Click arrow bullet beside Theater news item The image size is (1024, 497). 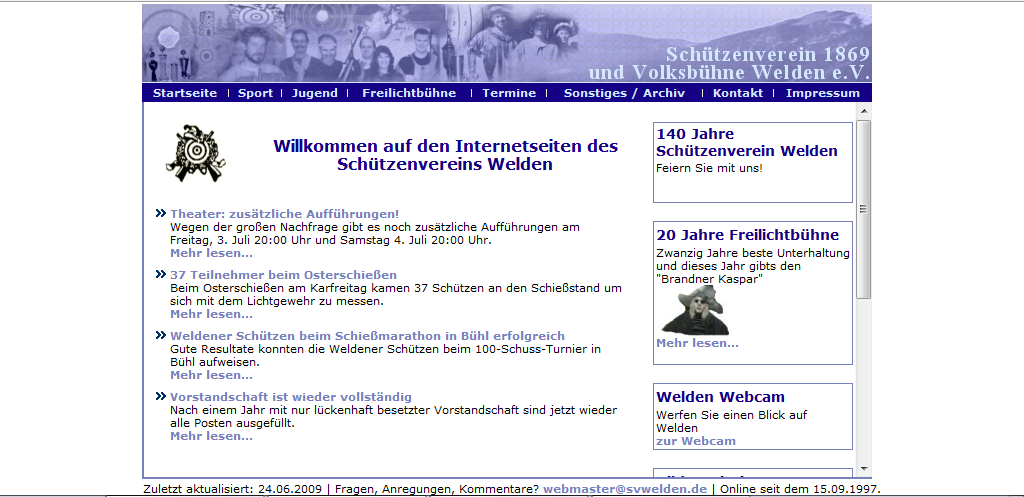[x=161, y=213]
